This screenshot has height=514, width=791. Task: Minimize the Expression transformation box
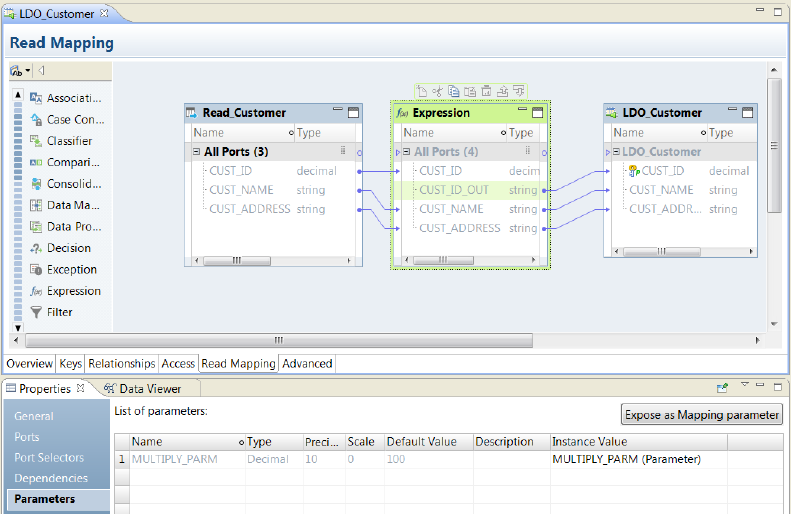click(x=522, y=109)
